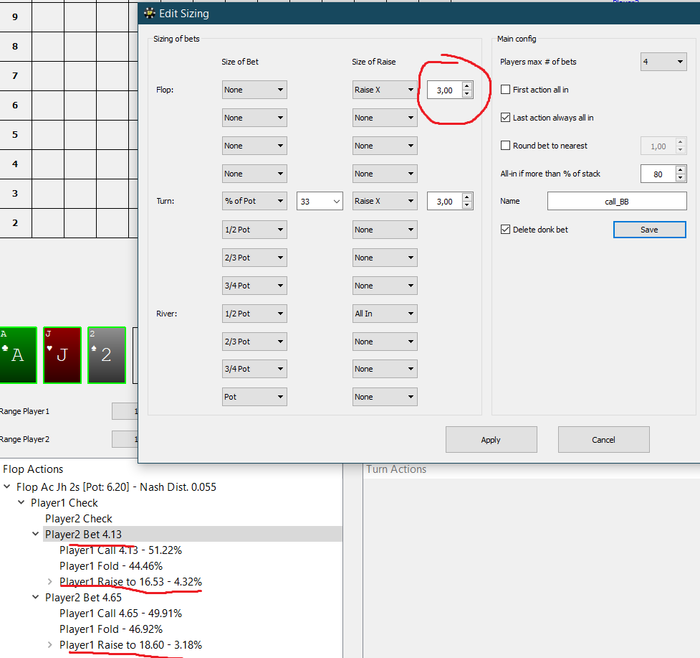
Task: Select Player1 Call 4.65 - 49.91% row
Action: pos(121,613)
